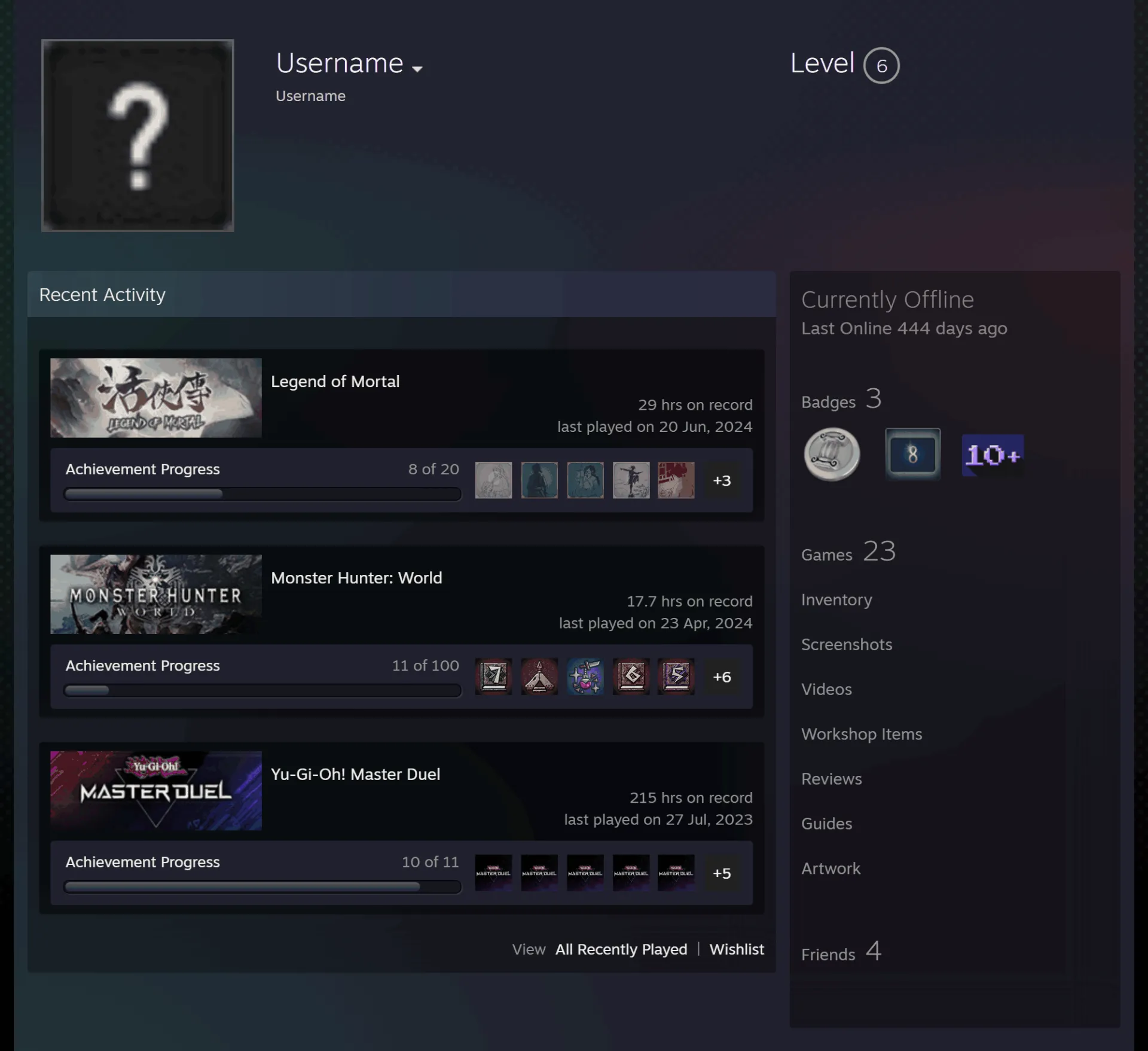Click the Legend of Mortal title link

pos(335,382)
